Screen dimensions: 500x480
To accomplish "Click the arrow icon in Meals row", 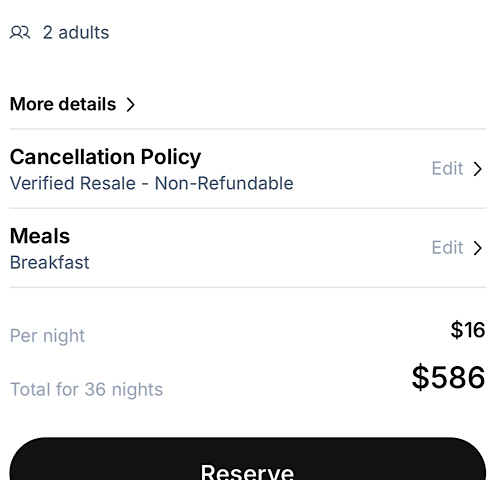I will tap(478, 248).
